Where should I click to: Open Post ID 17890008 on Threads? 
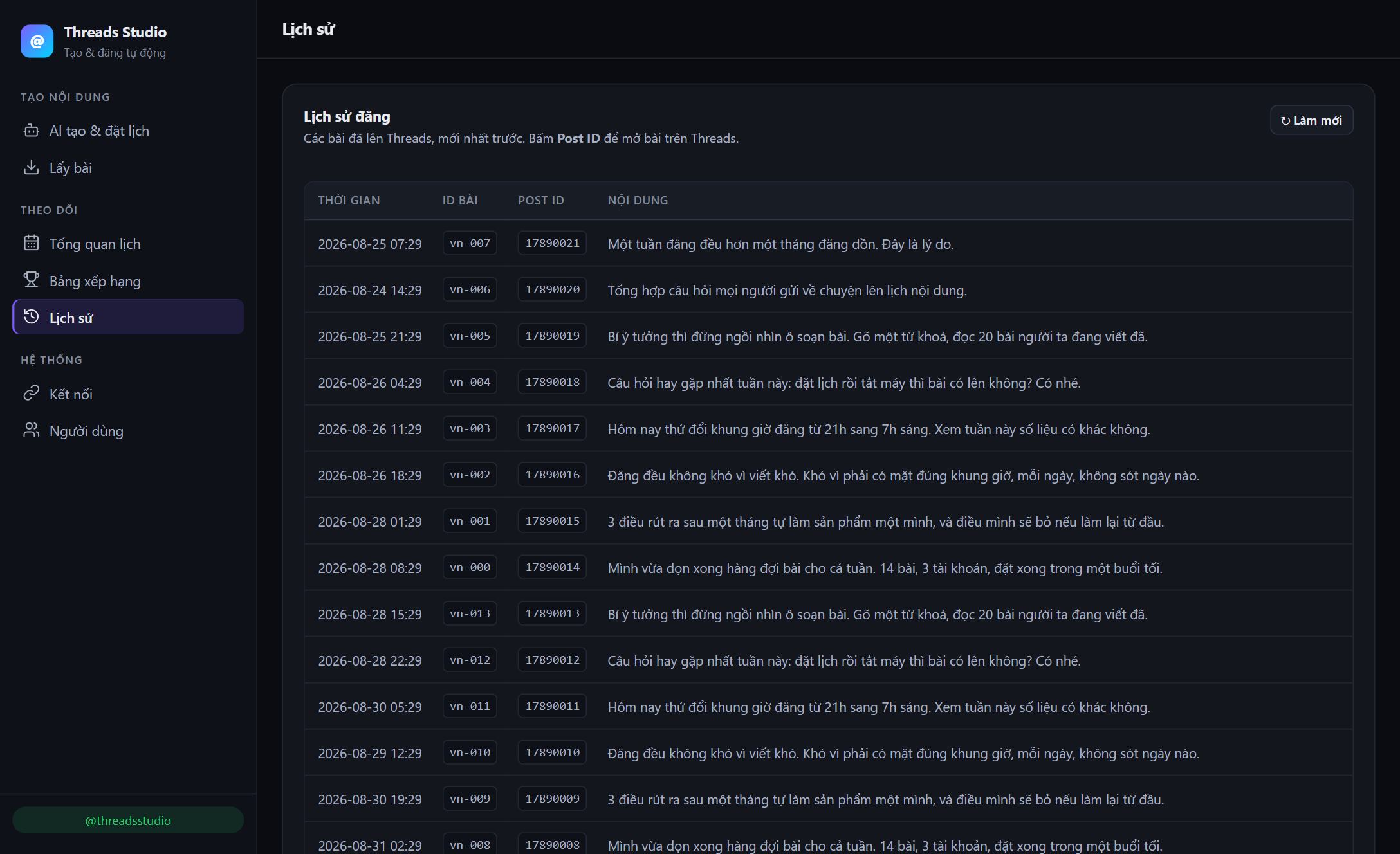[552, 844]
